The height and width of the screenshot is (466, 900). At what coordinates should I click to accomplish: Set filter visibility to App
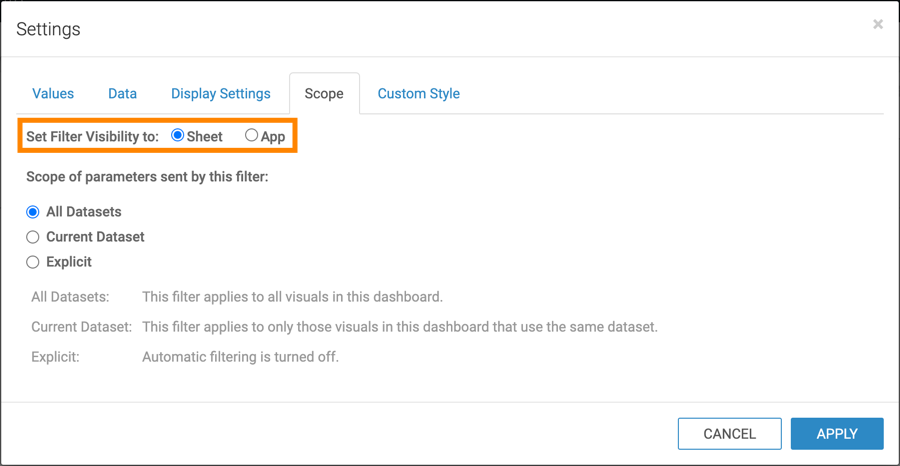[252, 135]
